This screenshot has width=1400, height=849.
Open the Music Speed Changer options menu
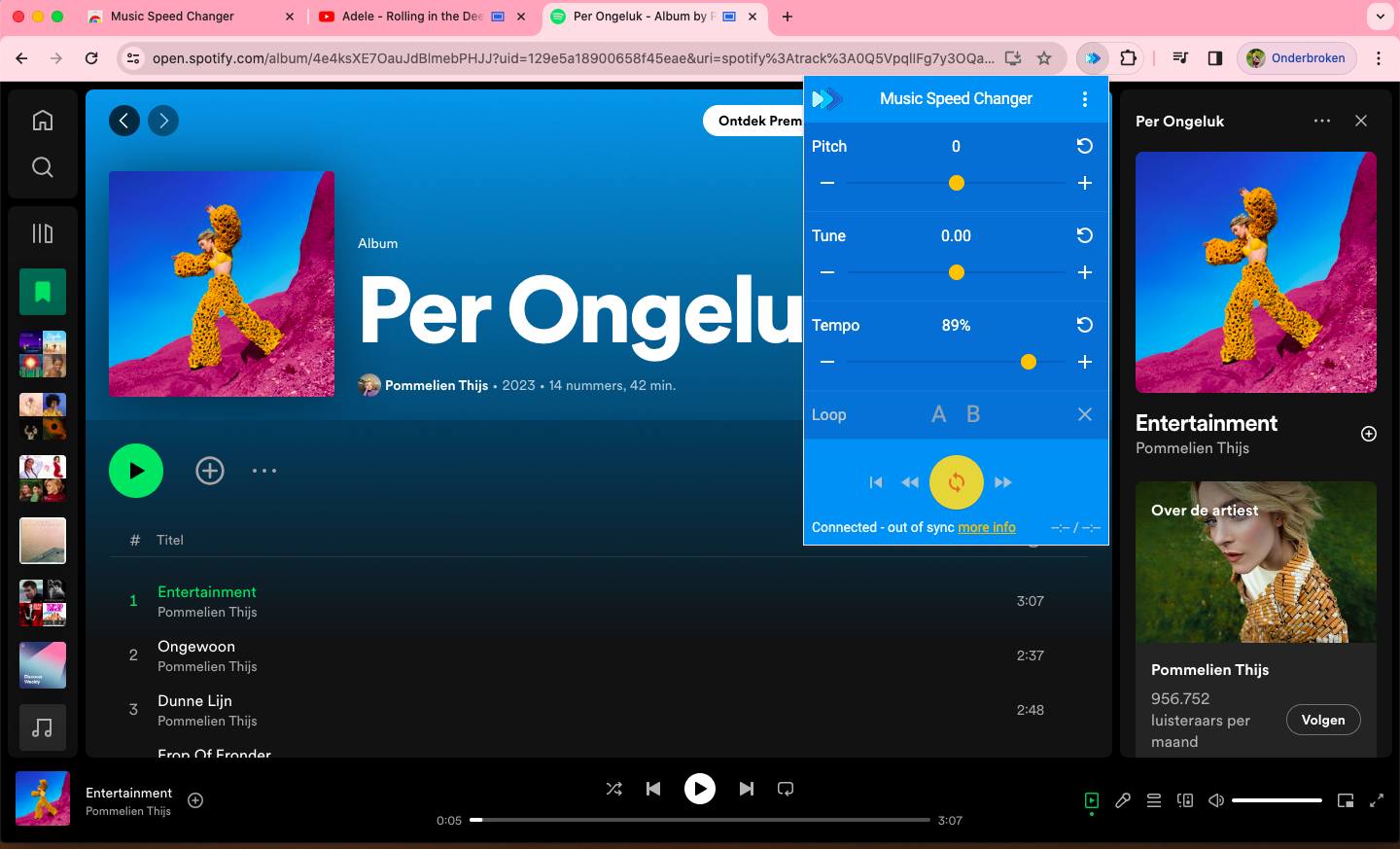pyautogui.click(x=1084, y=99)
